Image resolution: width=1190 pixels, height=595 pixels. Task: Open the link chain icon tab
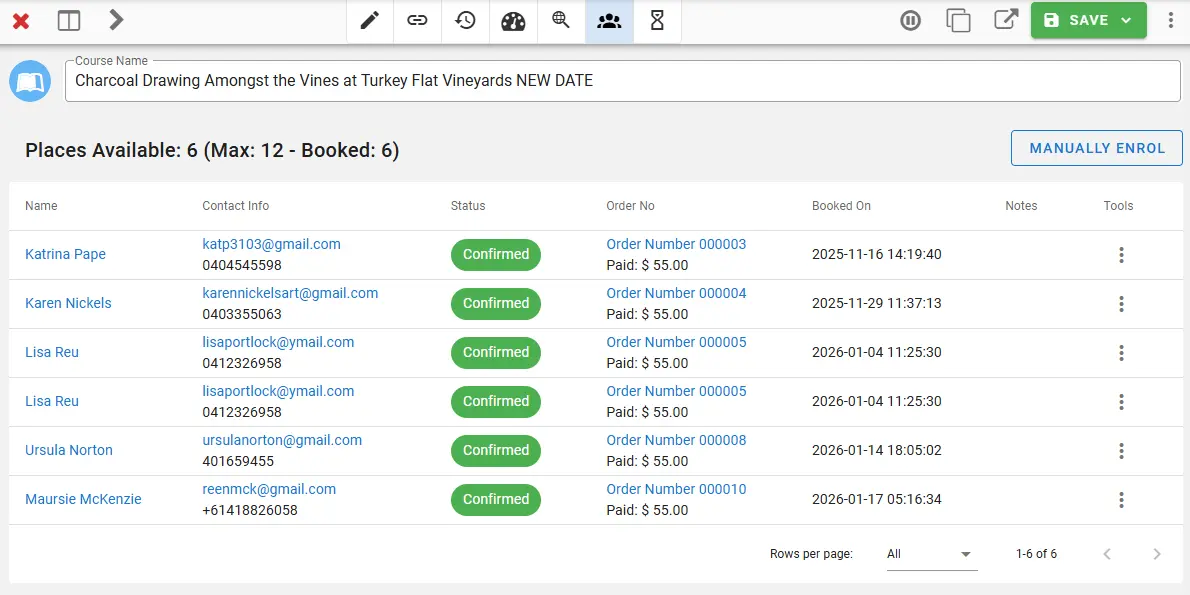coord(418,21)
